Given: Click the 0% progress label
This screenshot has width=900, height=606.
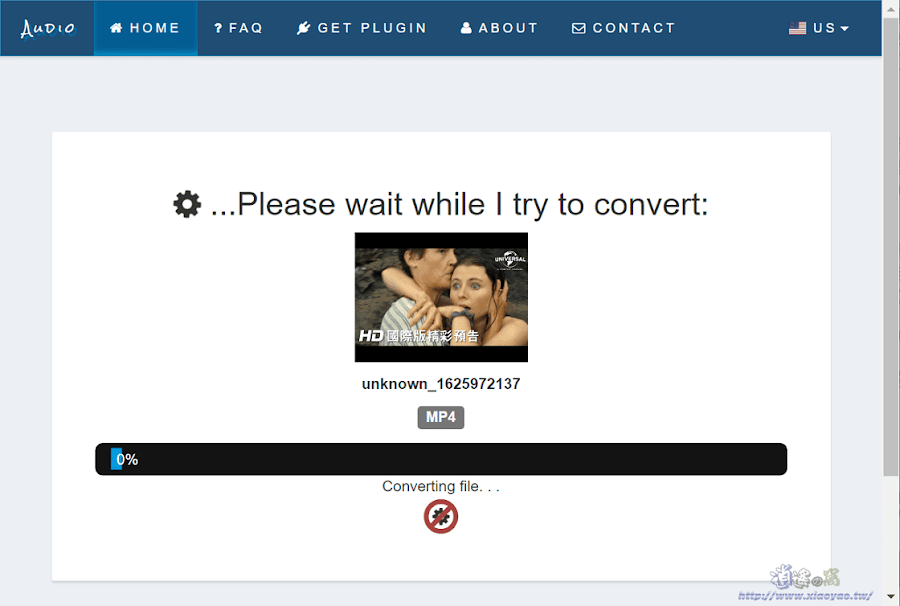Looking at the screenshot, I should click(127, 460).
